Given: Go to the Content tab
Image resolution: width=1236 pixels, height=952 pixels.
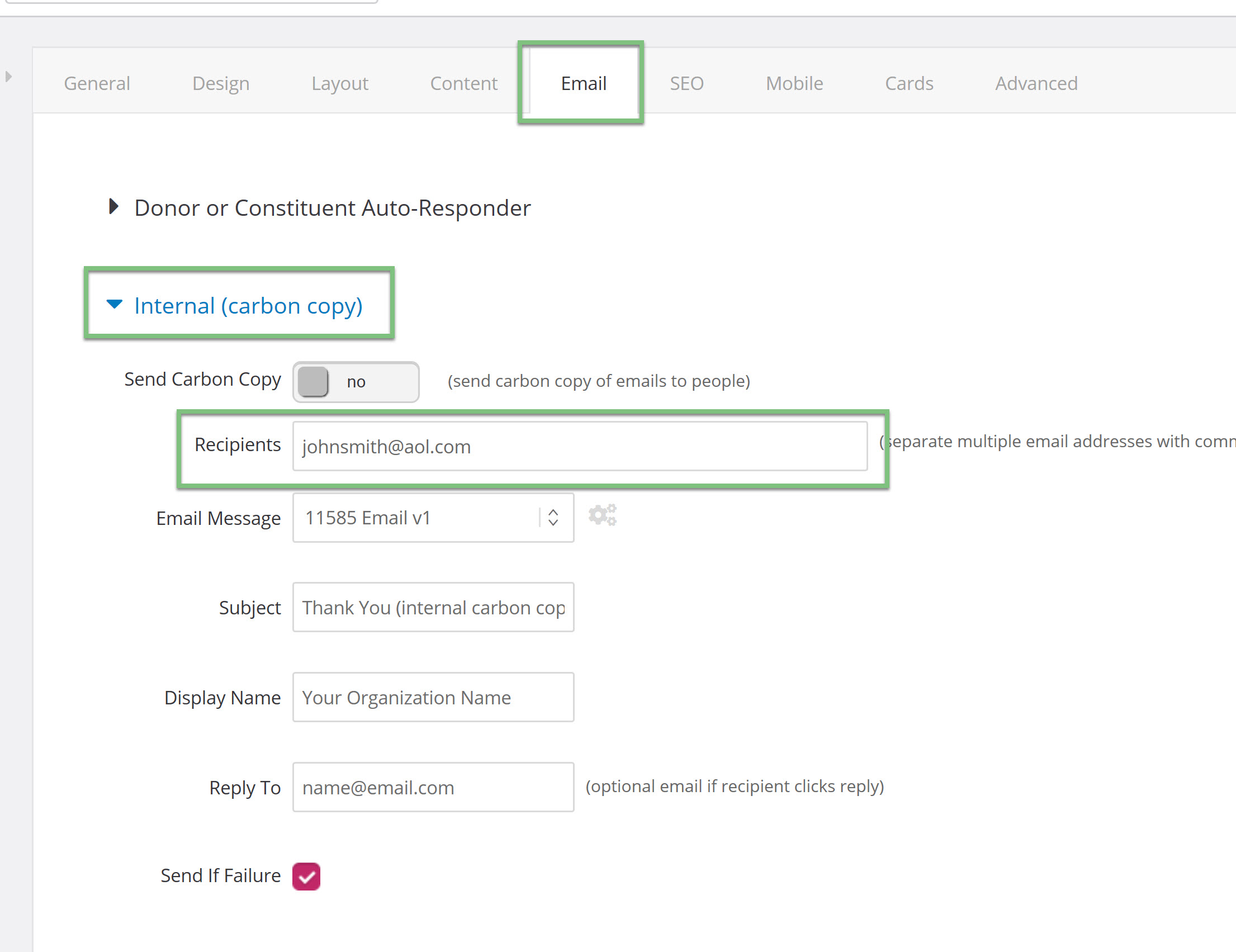Looking at the screenshot, I should [463, 83].
